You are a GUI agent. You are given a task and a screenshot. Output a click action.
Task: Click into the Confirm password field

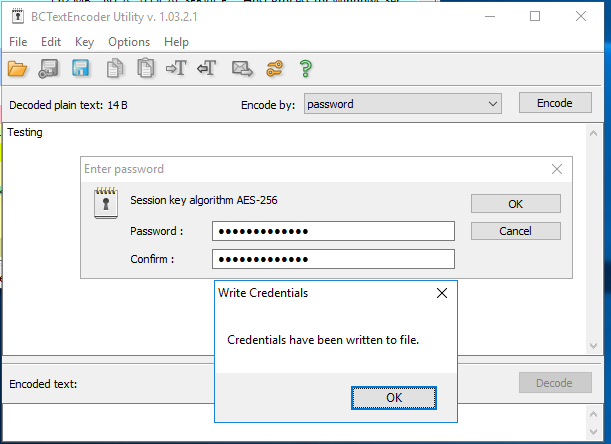tap(333, 259)
